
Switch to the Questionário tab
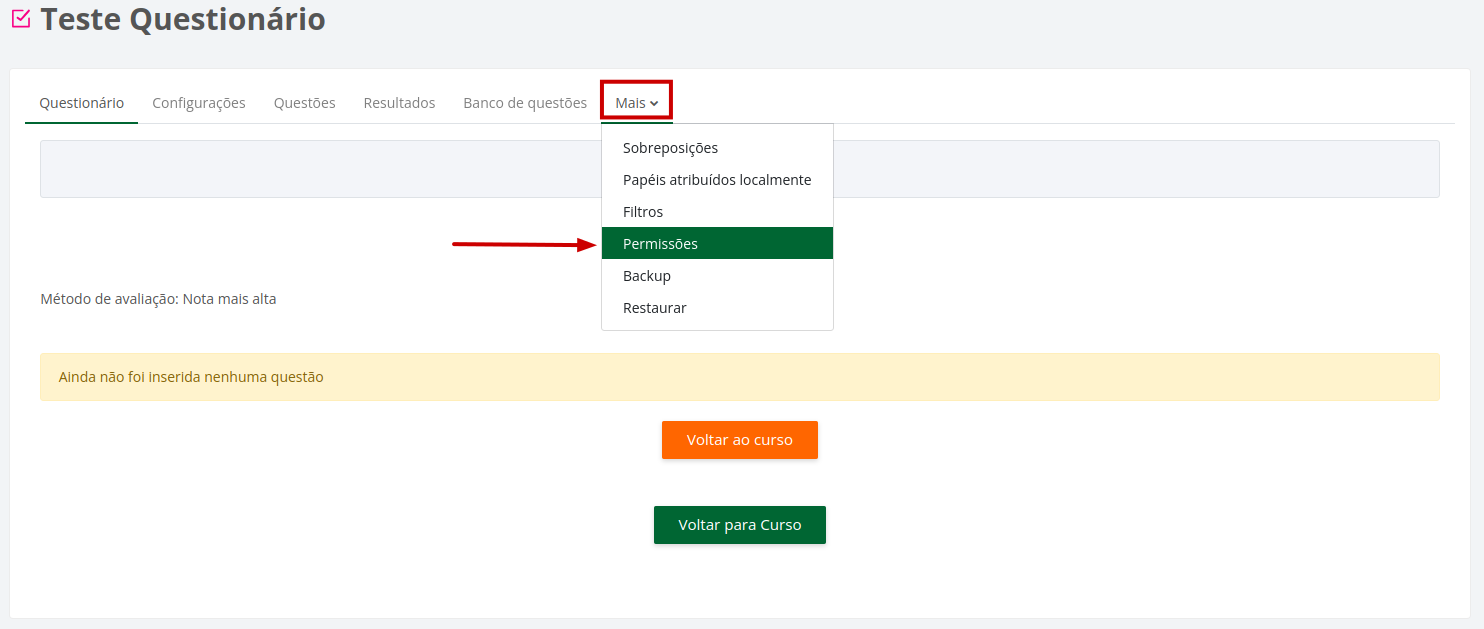click(x=82, y=103)
